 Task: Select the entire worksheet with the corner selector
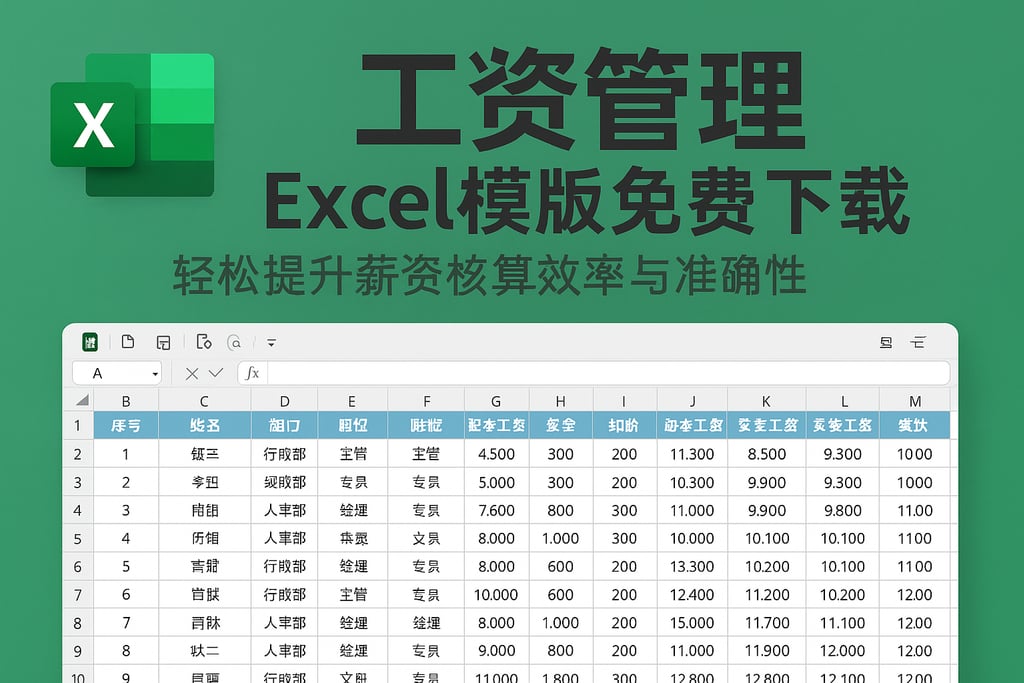(x=80, y=398)
